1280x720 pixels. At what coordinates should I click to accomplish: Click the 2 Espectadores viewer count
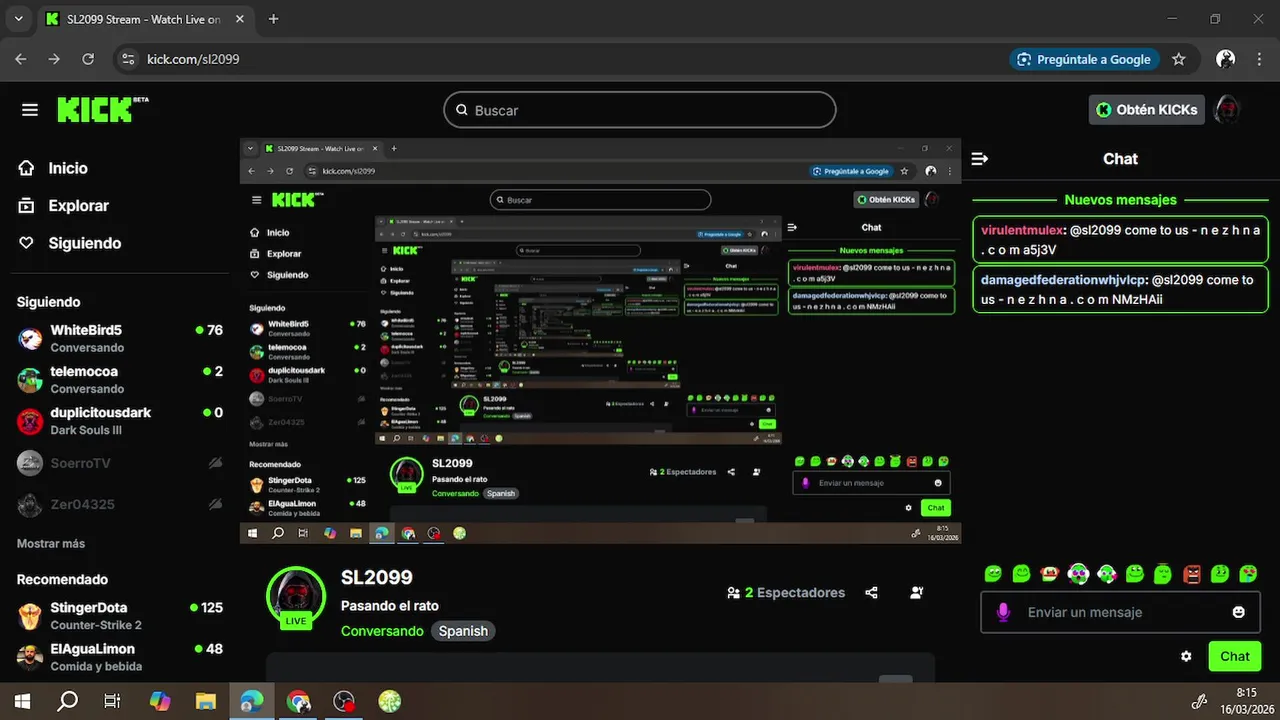pyautogui.click(x=786, y=593)
